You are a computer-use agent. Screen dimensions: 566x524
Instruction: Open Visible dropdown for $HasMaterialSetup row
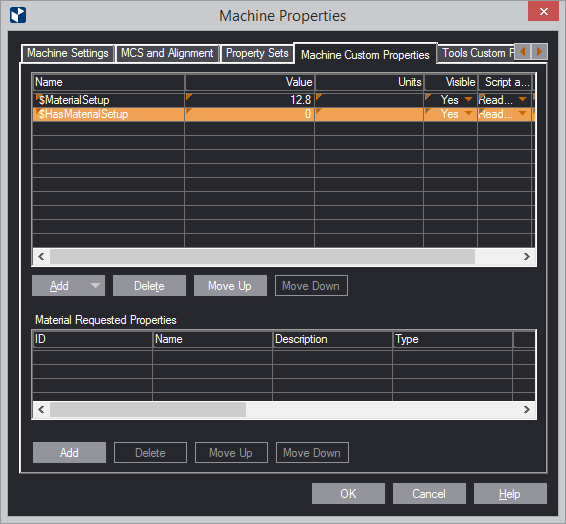pyautogui.click(x=468, y=114)
